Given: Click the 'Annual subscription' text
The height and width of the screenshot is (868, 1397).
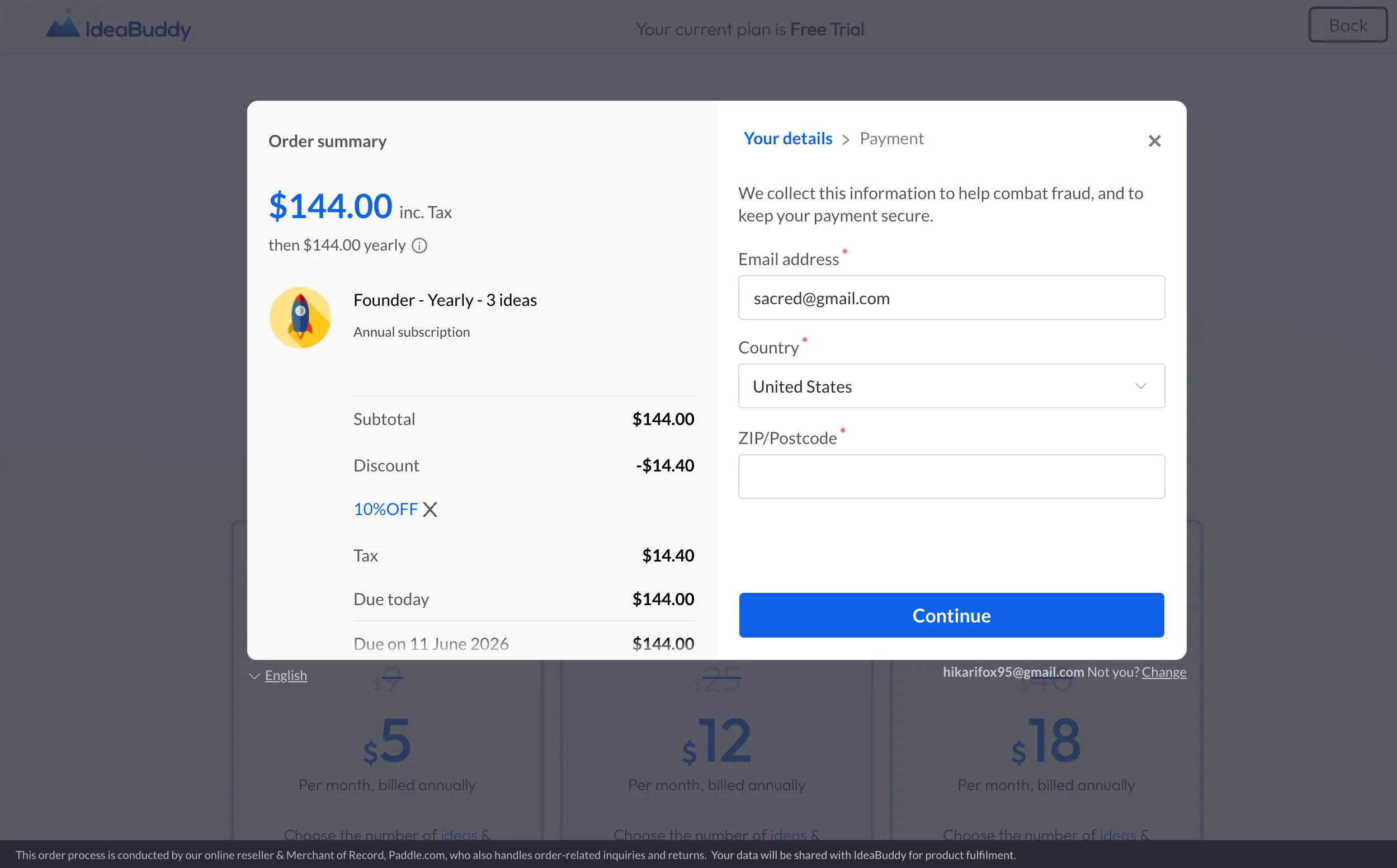Looking at the screenshot, I should [x=412, y=332].
